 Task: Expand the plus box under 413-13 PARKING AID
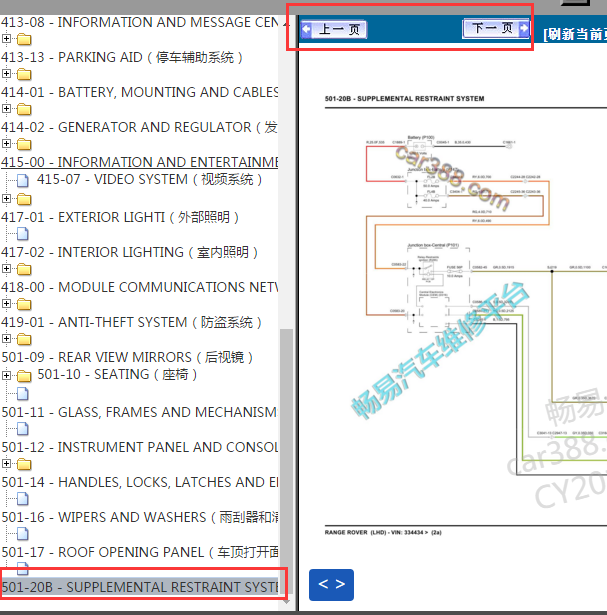pyautogui.click(x=6, y=73)
